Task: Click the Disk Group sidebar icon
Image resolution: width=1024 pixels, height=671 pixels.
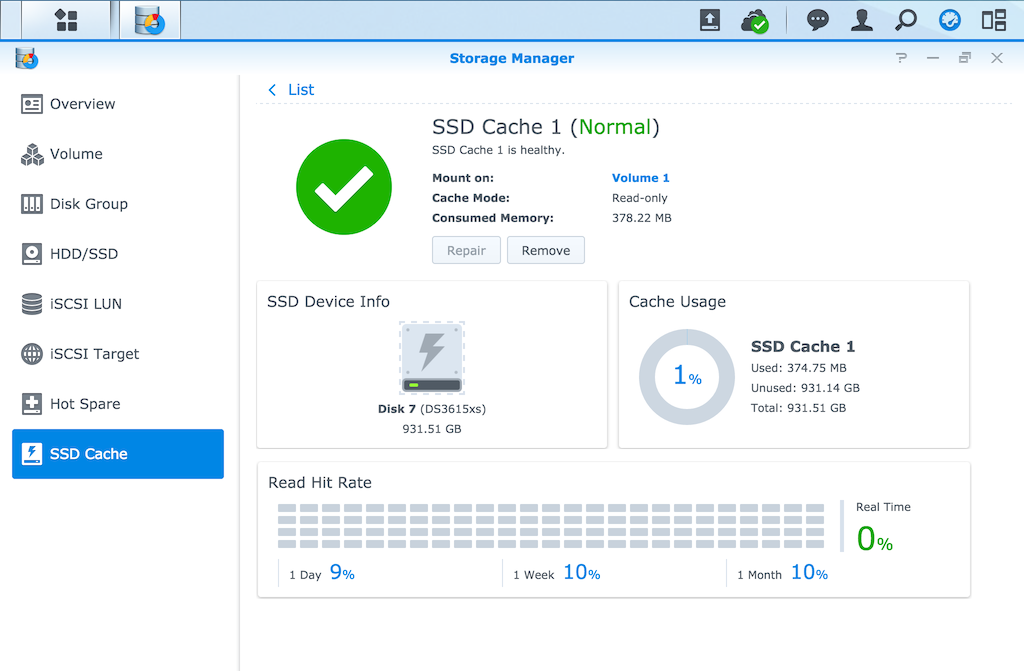Action: tap(31, 204)
